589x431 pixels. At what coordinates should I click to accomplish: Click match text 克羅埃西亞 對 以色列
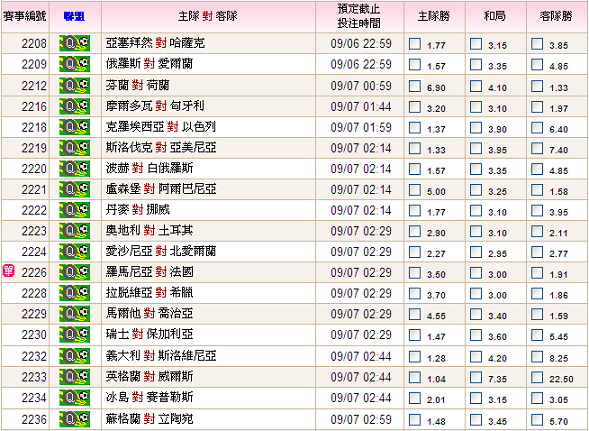(x=161, y=127)
